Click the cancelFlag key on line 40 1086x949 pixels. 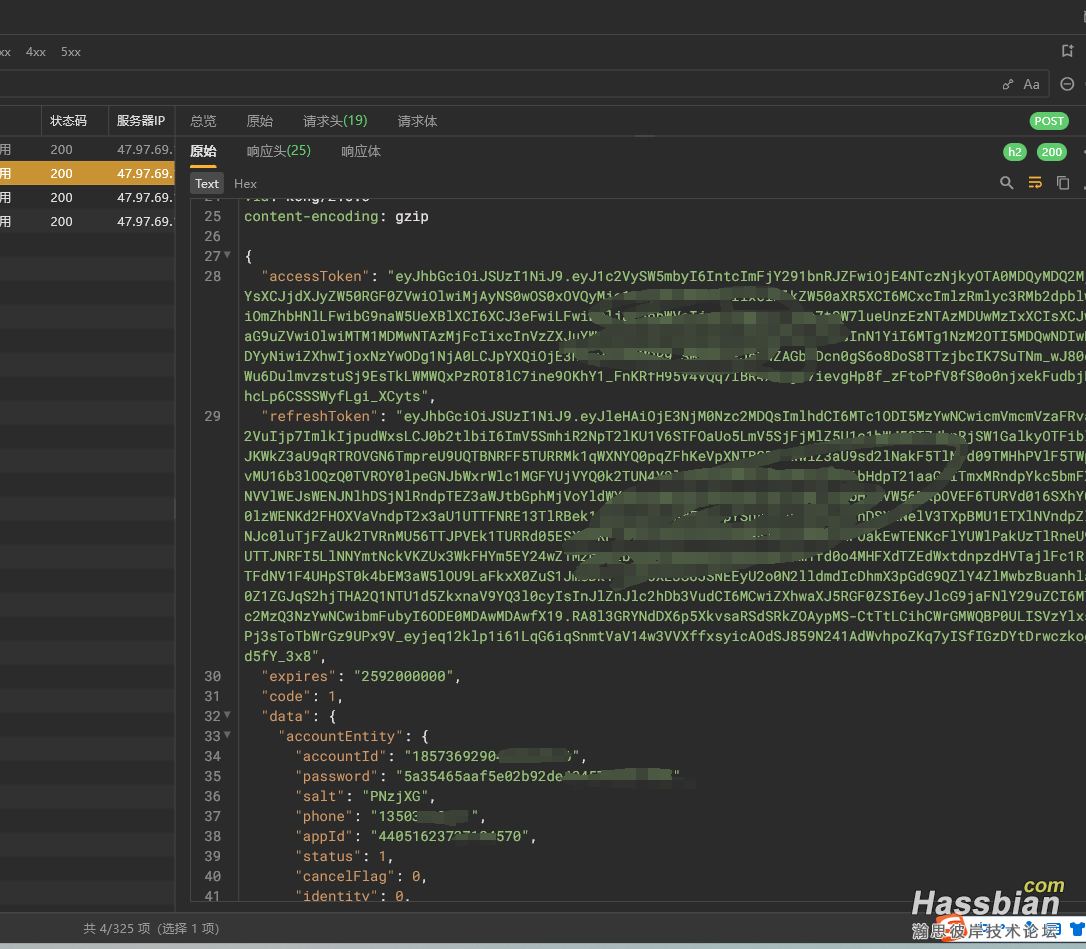(x=344, y=876)
